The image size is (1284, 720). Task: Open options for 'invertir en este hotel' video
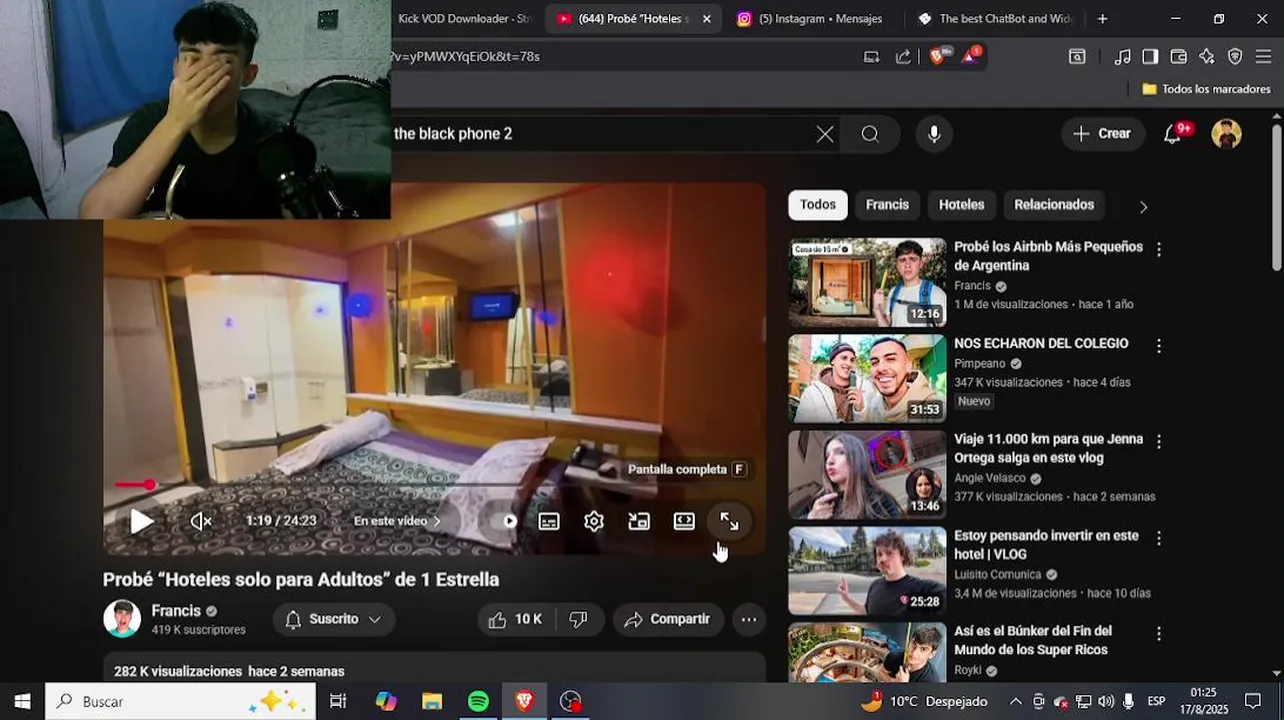1159,538
